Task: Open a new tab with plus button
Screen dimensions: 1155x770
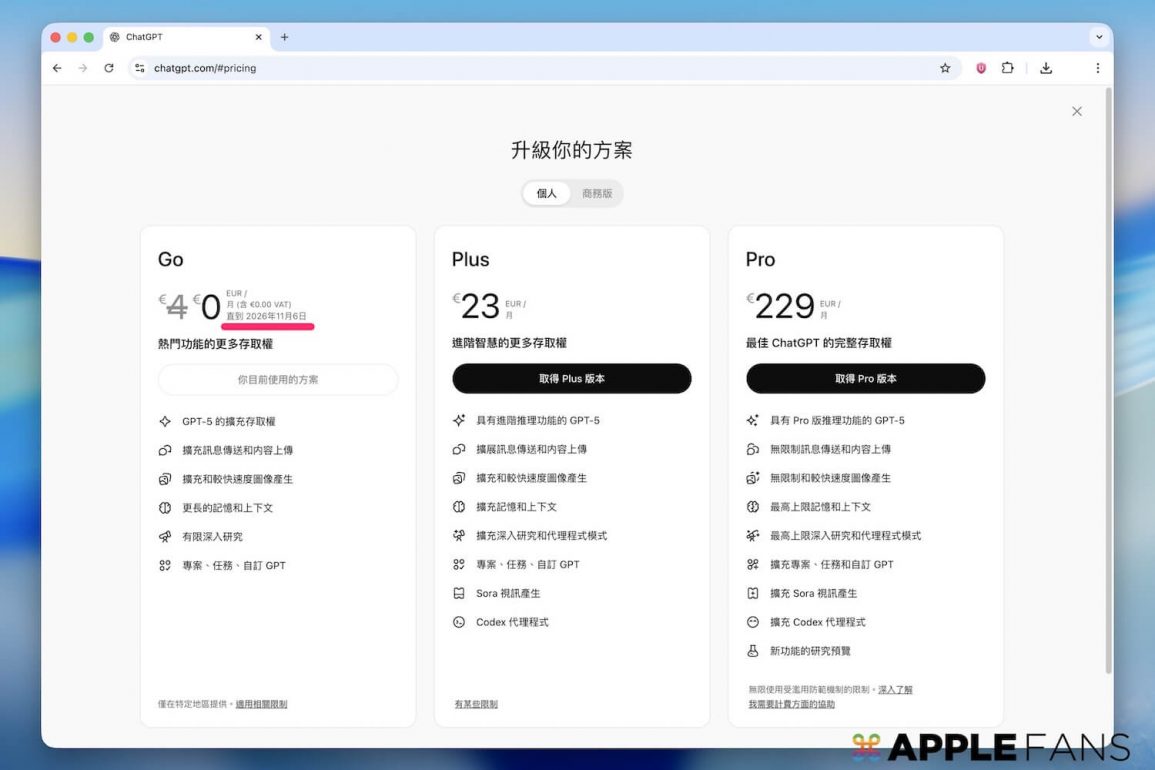Action: point(285,37)
